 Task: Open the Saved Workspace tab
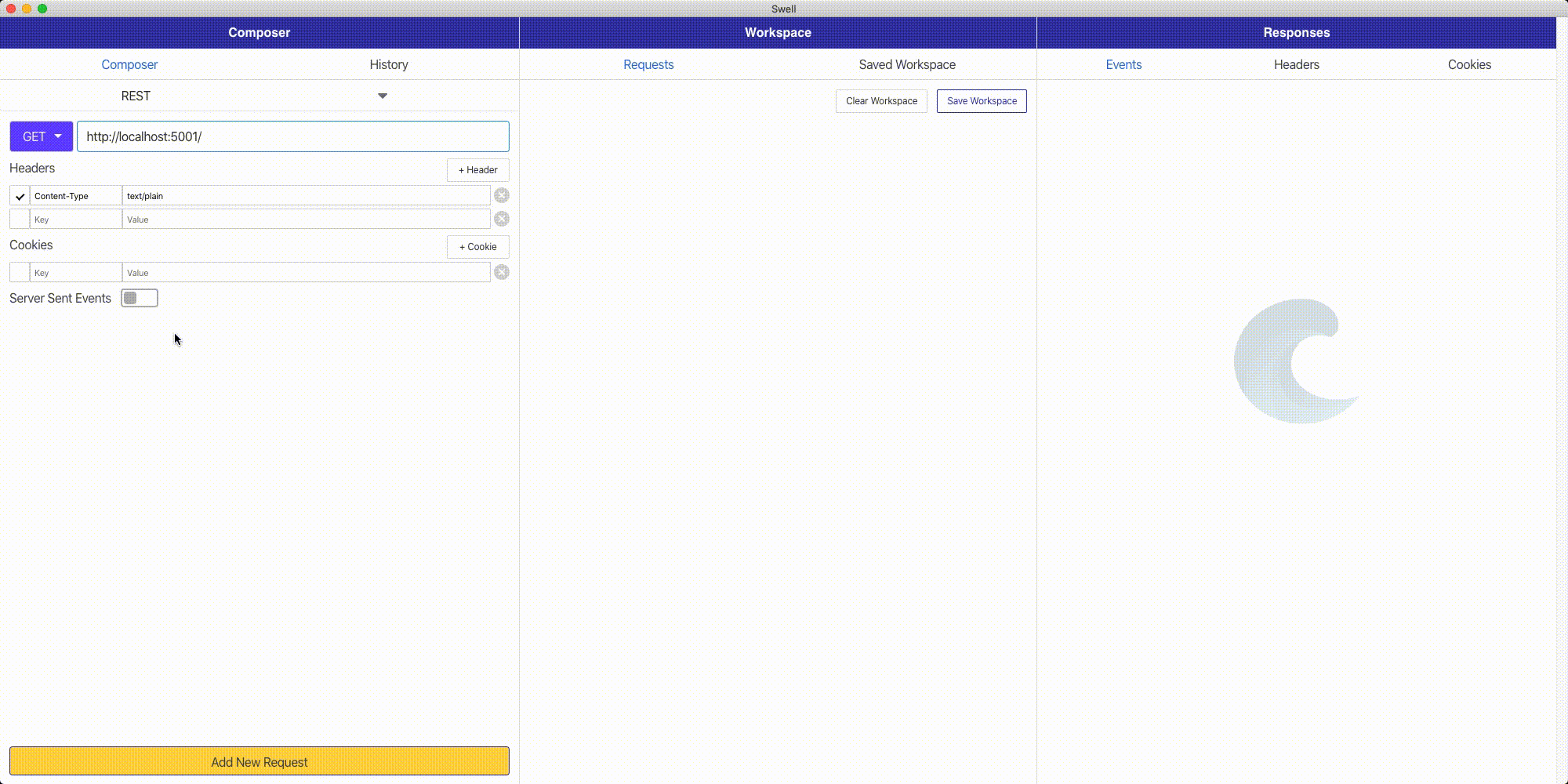coord(907,64)
